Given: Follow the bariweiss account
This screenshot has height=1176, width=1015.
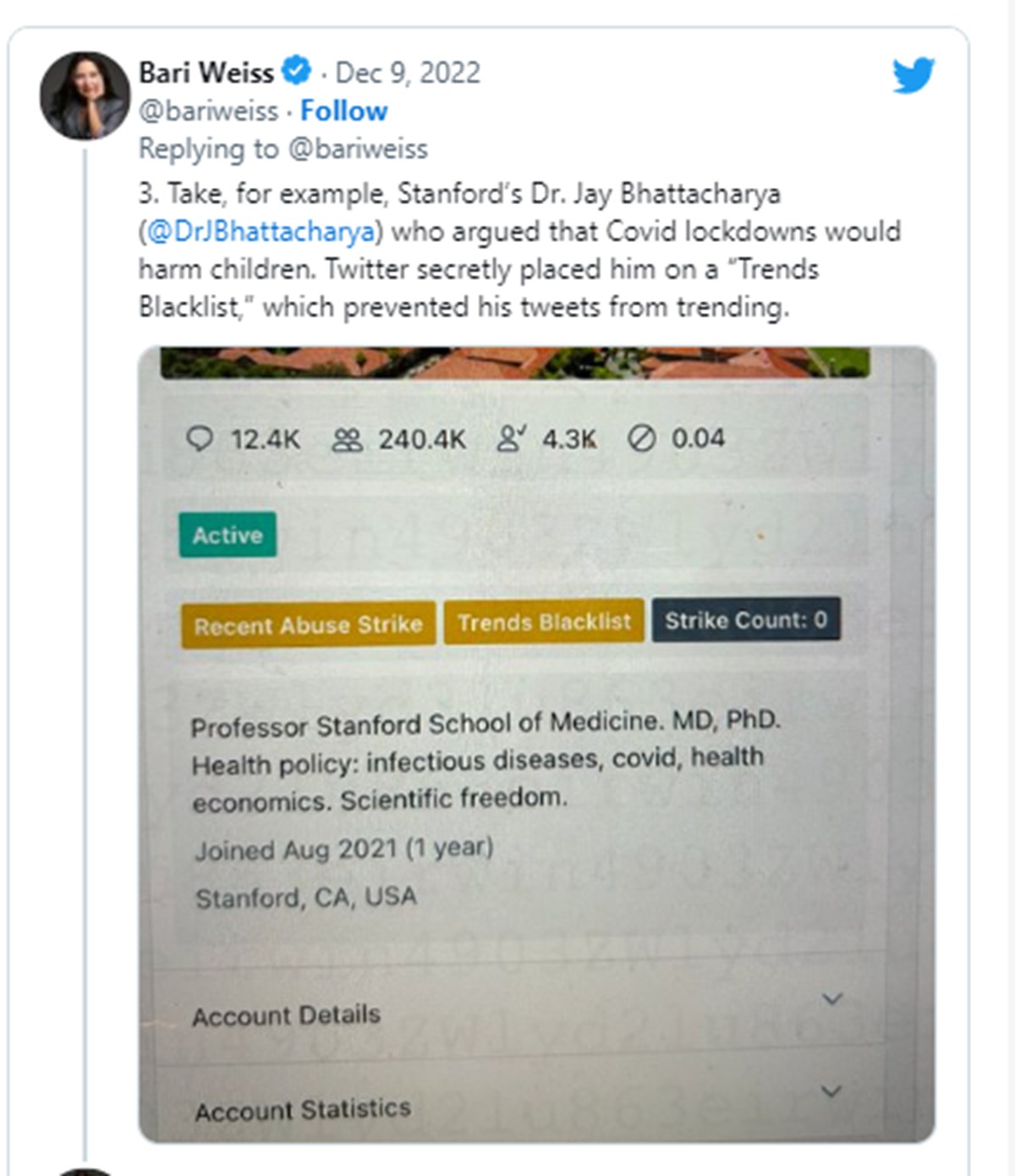Looking at the screenshot, I should (343, 111).
